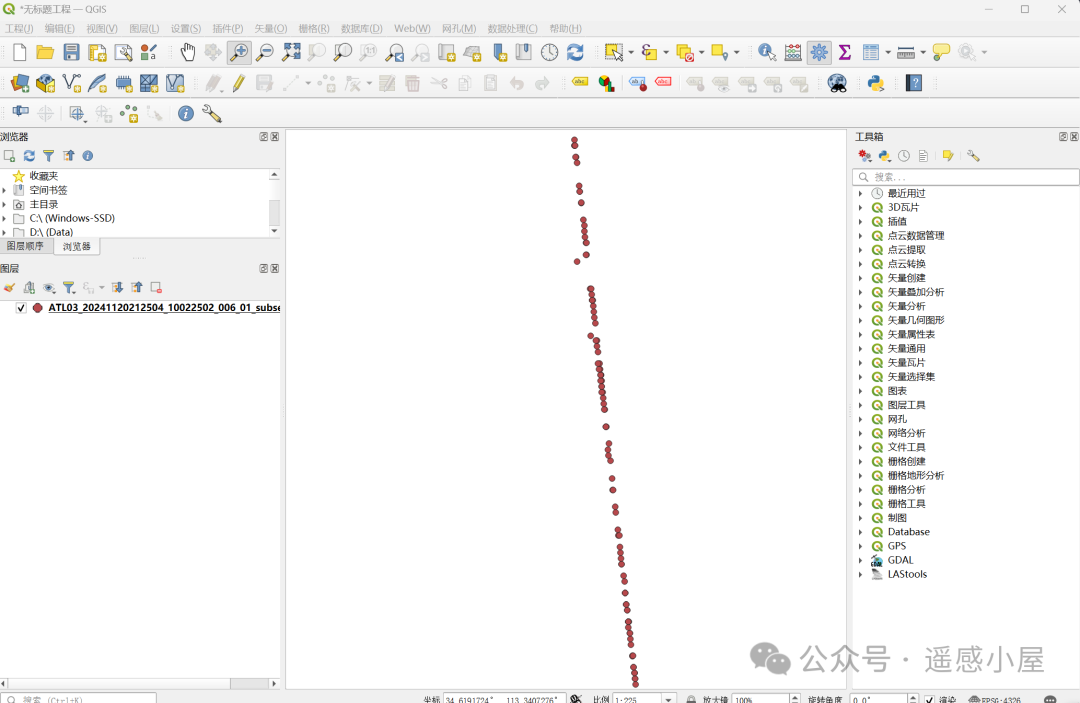The image size is (1080, 703).
Task: Click the coordinate field in status bar
Action: click(504, 699)
